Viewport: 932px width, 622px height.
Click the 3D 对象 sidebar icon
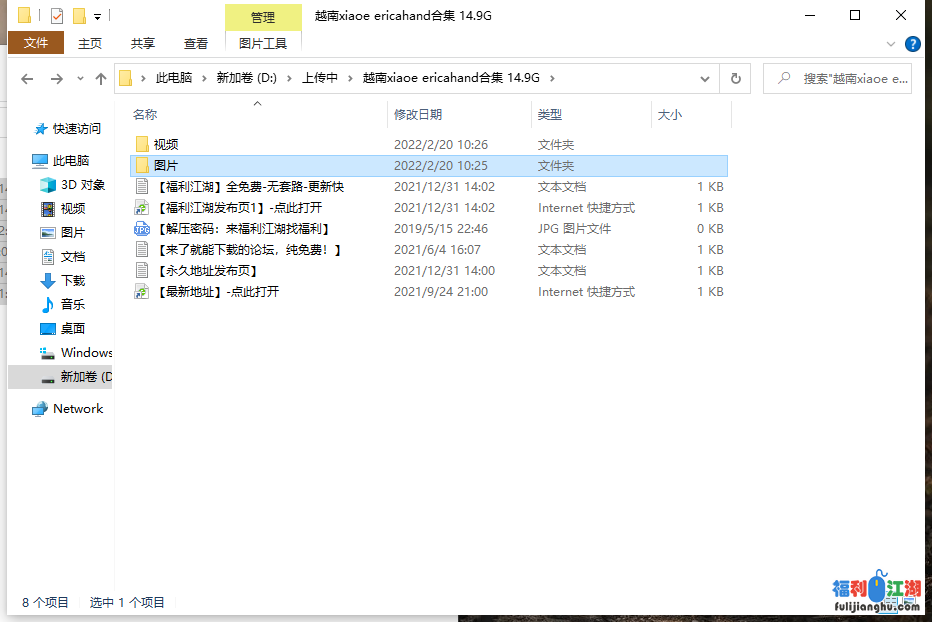pos(47,185)
